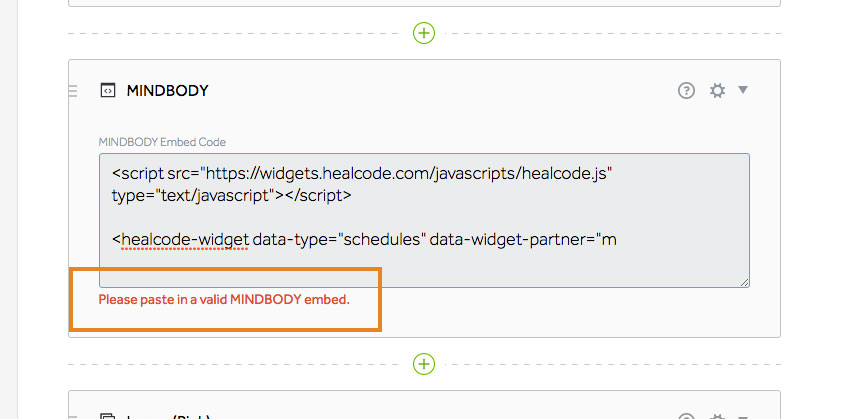This screenshot has width=843, height=419.
Task: Open settings gear of the bottom Image block
Action: click(x=717, y=417)
